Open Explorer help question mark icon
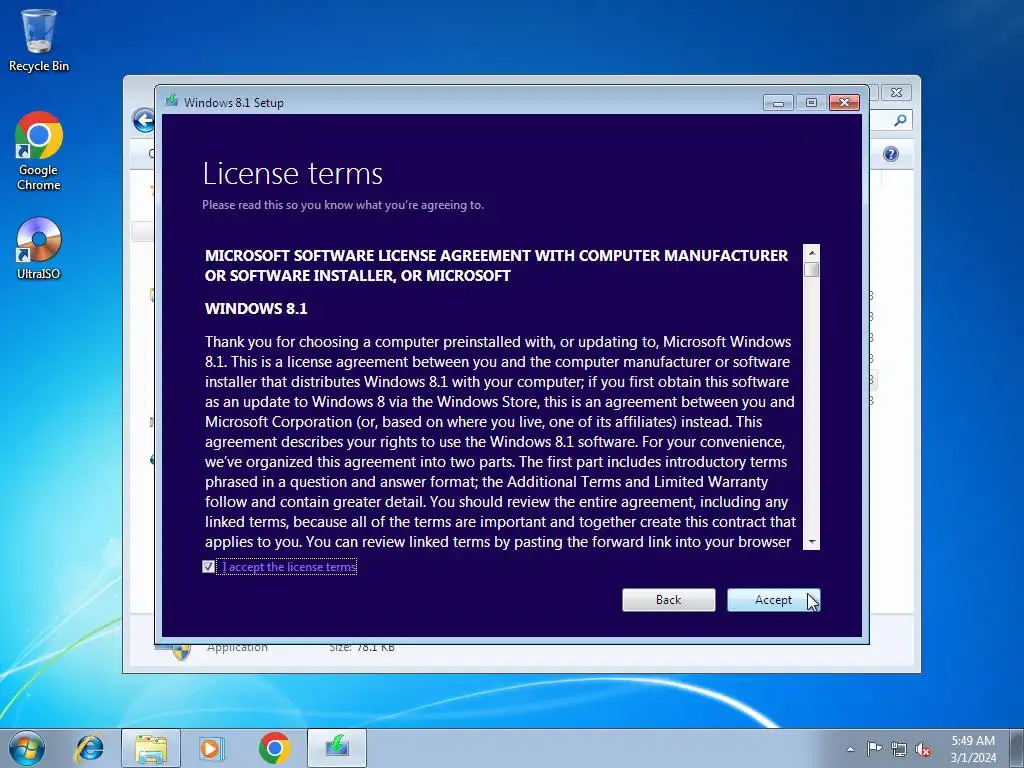This screenshot has height=768, width=1024. (891, 154)
